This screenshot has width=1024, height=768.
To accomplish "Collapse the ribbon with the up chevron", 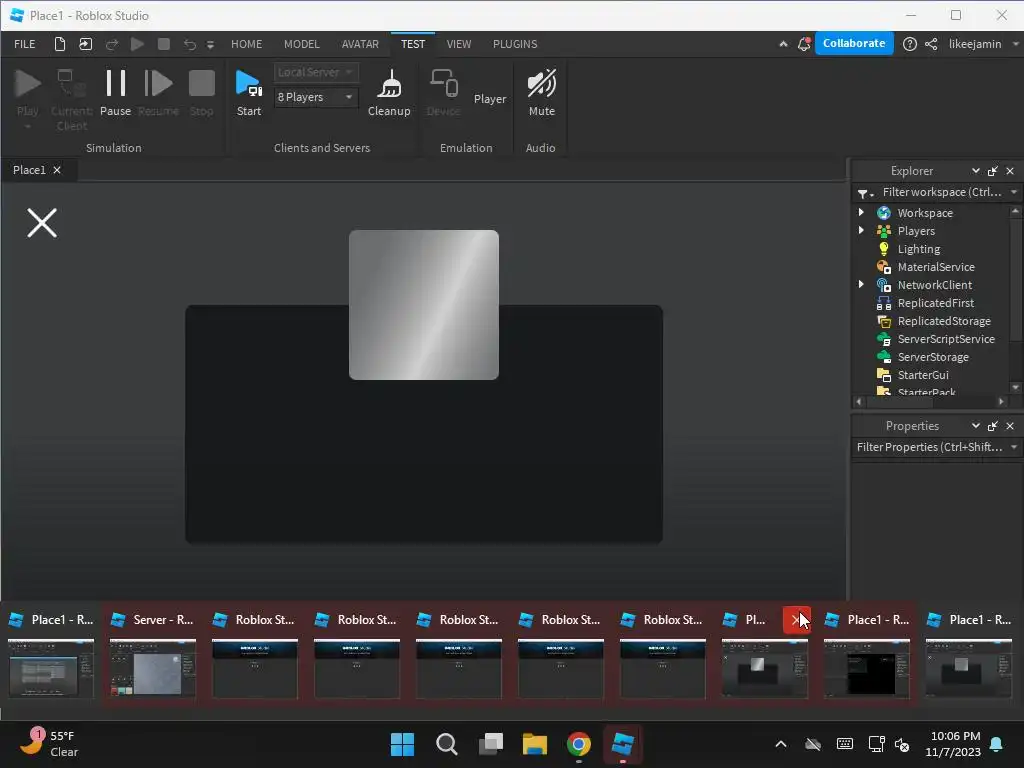I will click(x=783, y=44).
